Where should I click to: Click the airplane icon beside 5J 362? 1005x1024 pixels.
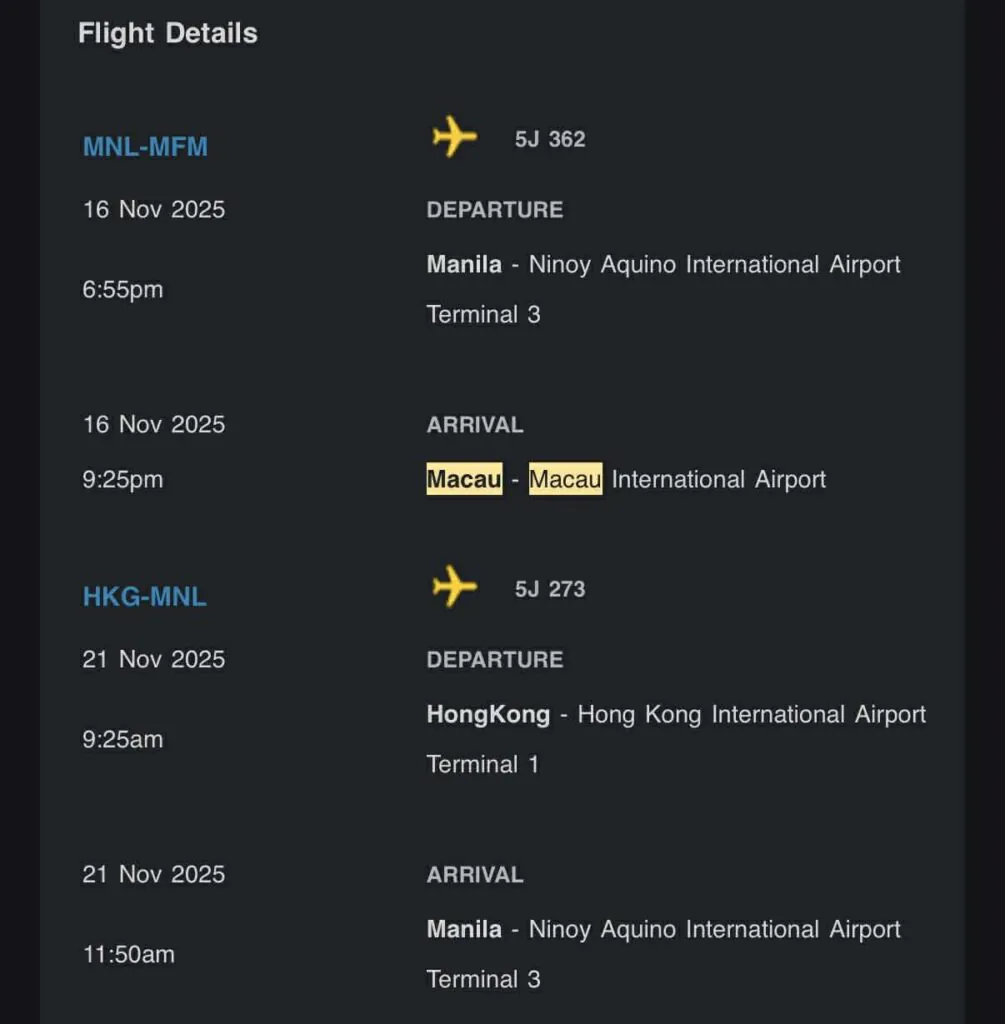[454, 137]
